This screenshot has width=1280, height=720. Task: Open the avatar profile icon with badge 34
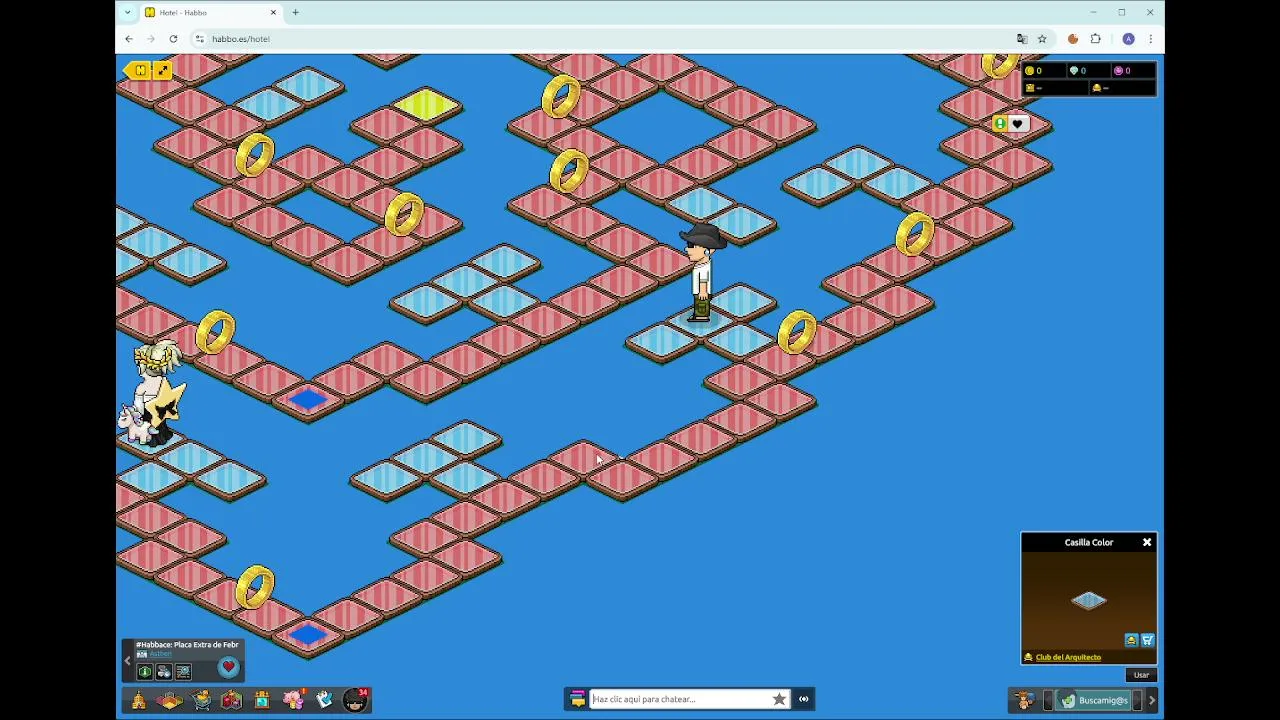click(356, 700)
